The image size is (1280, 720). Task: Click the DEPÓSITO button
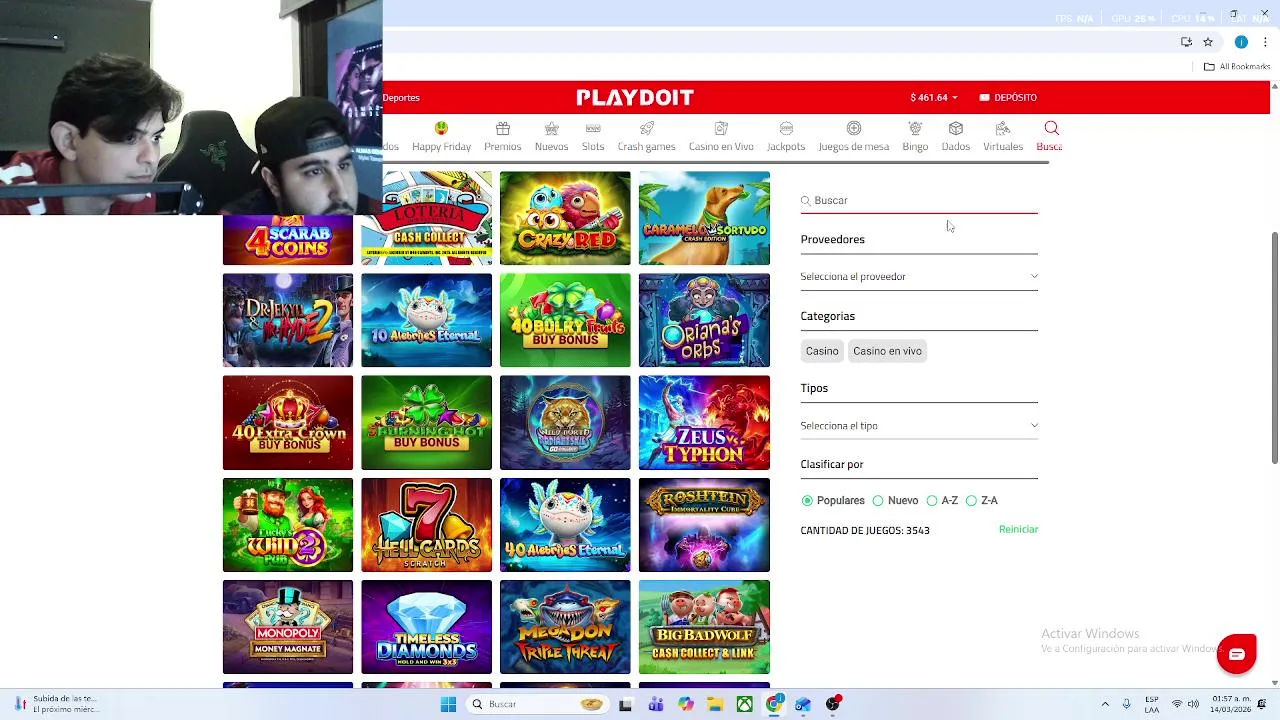1008,97
